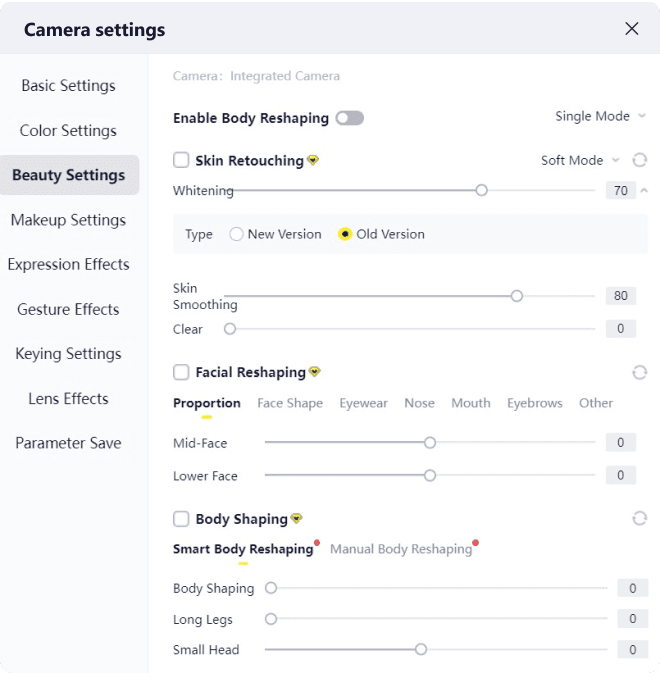The image size is (660, 673).
Task: Expand the Soft Mode dropdown
Action: point(580,160)
